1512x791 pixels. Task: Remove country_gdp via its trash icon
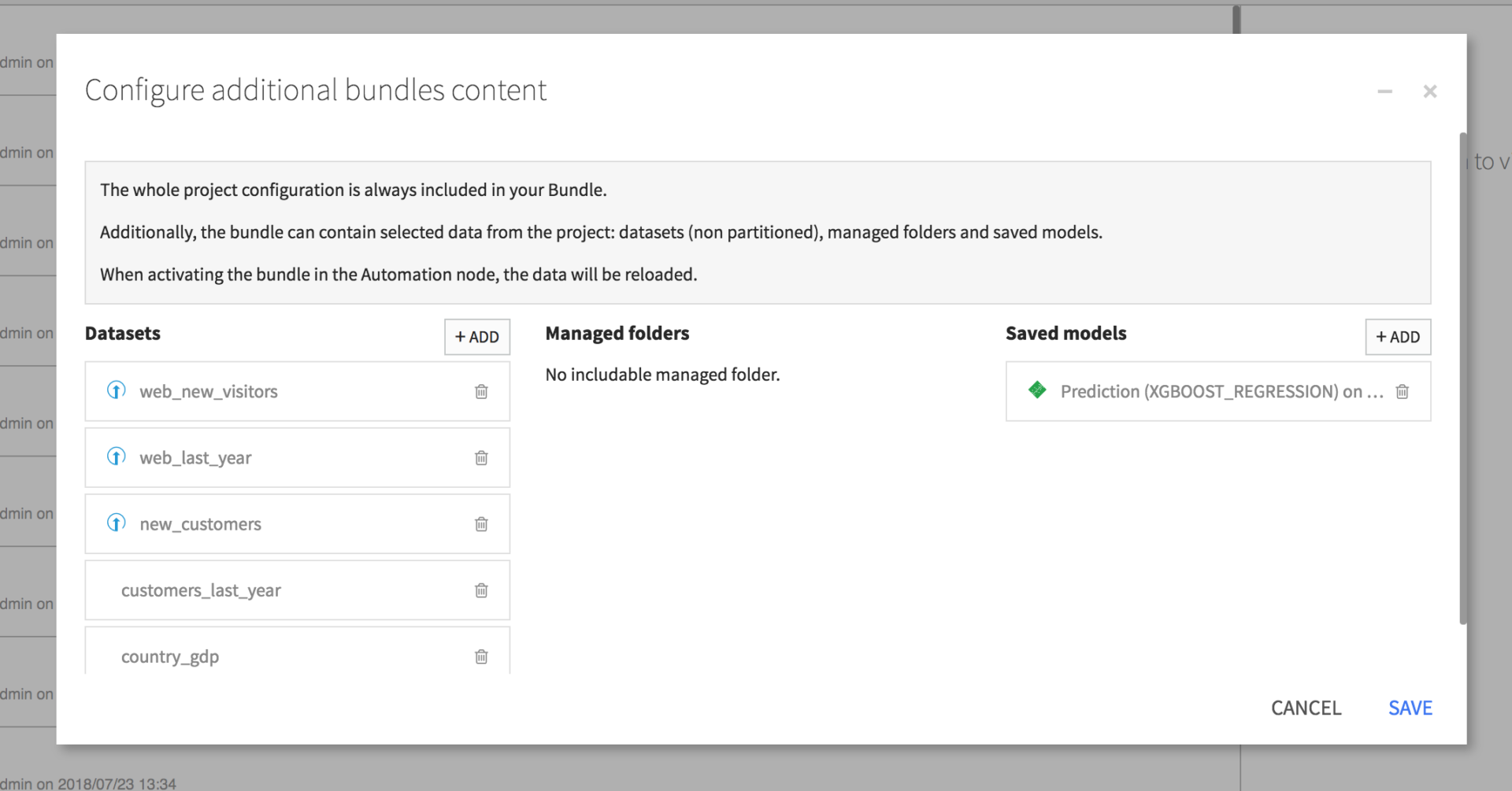[x=481, y=656]
